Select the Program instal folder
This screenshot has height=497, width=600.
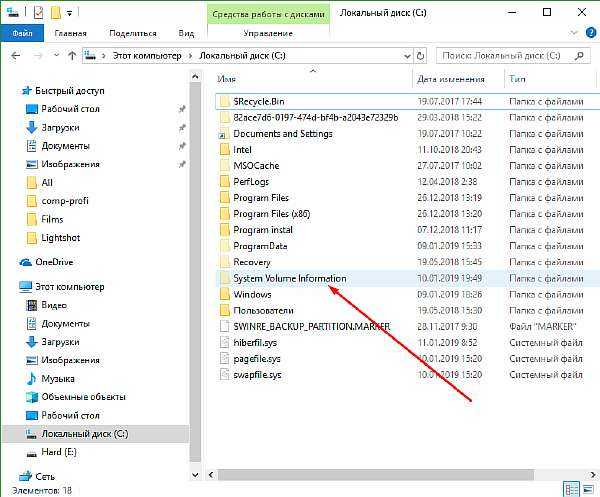[x=263, y=230]
